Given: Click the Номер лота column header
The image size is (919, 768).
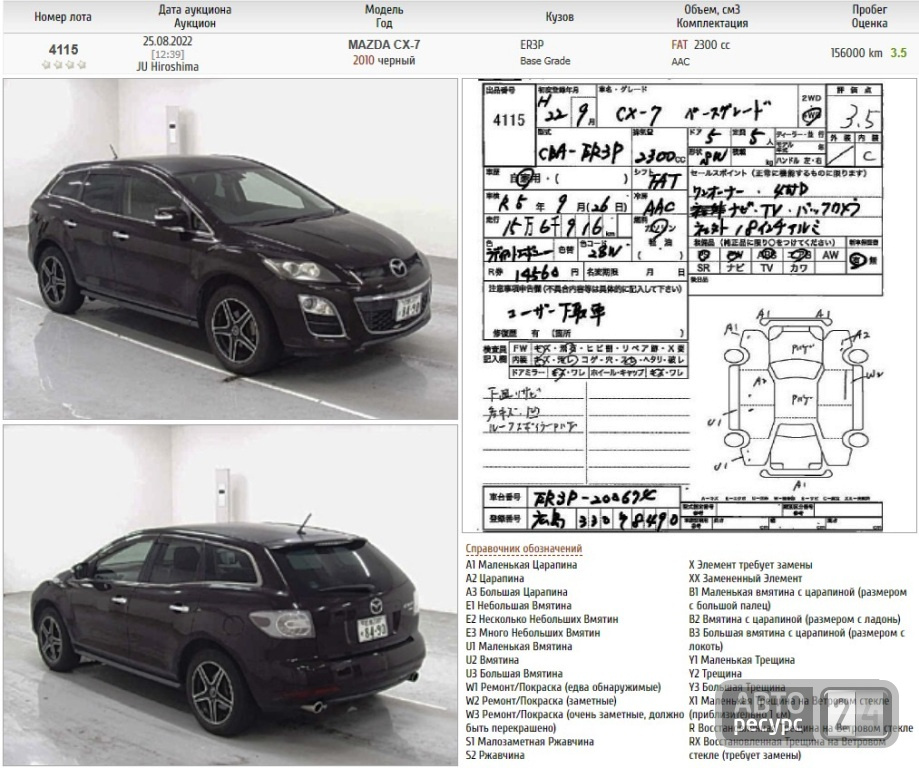Looking at the screenshot, I should click(x=63, y=17).
